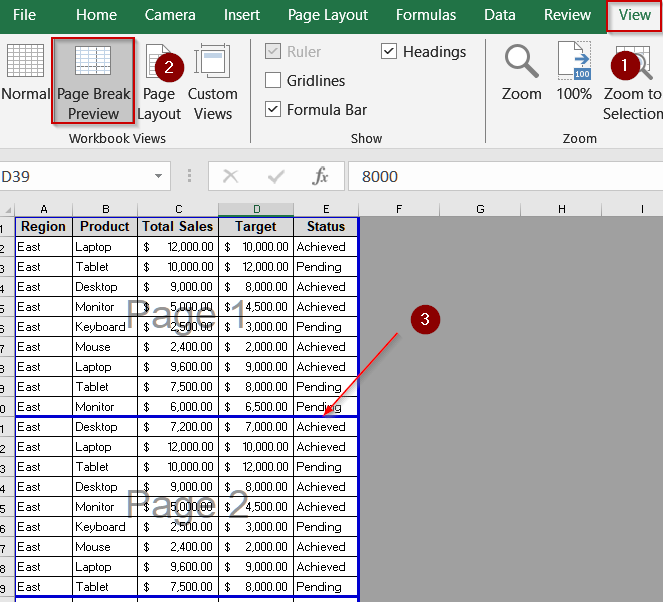Select the $6,000.00 Total Sales cell
This screenshot has height=602, width=663.
click(x=178, y=407)
